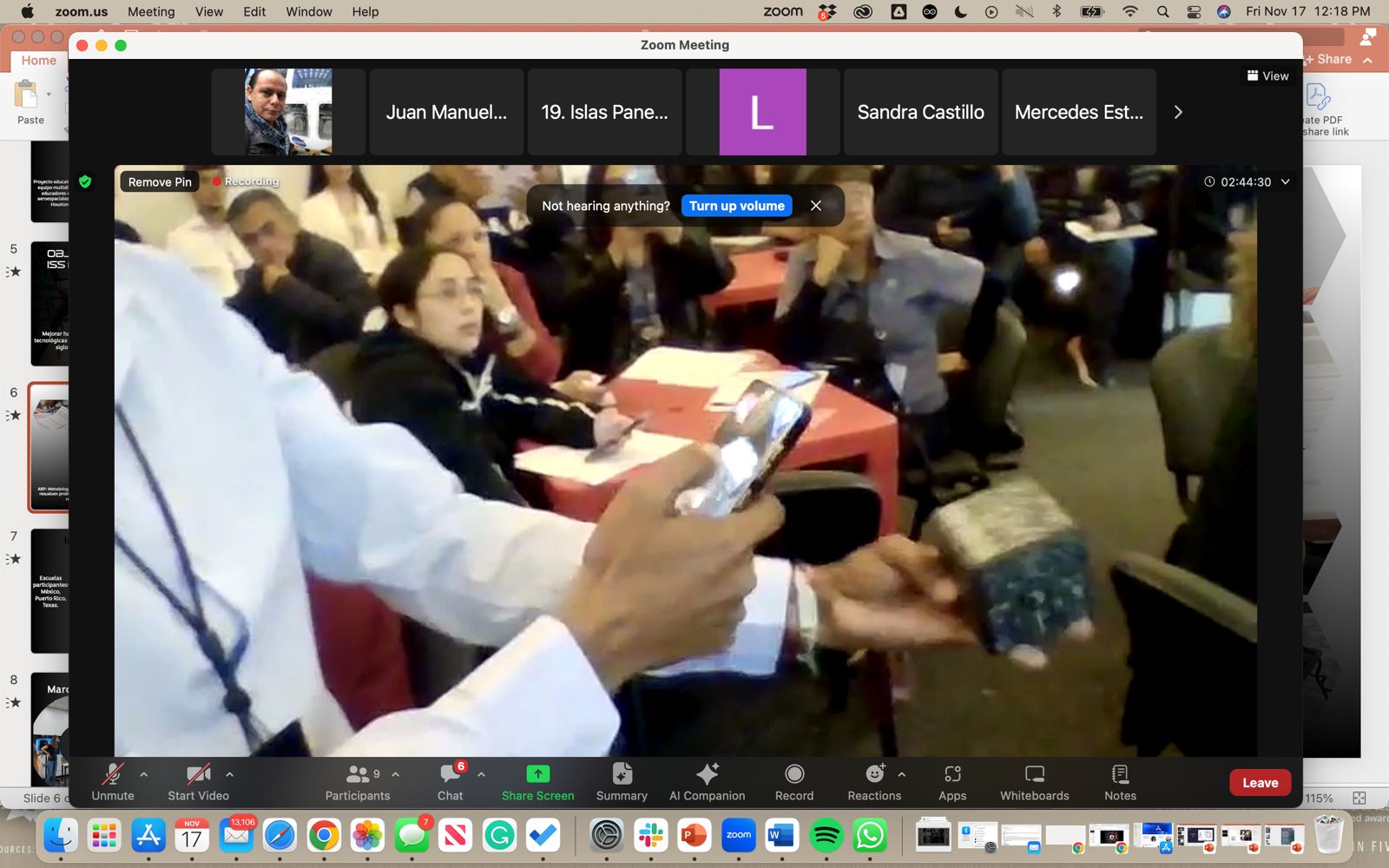Click the Turn up volume button
Screen dimensions: 1389x868
click(736, 206)
